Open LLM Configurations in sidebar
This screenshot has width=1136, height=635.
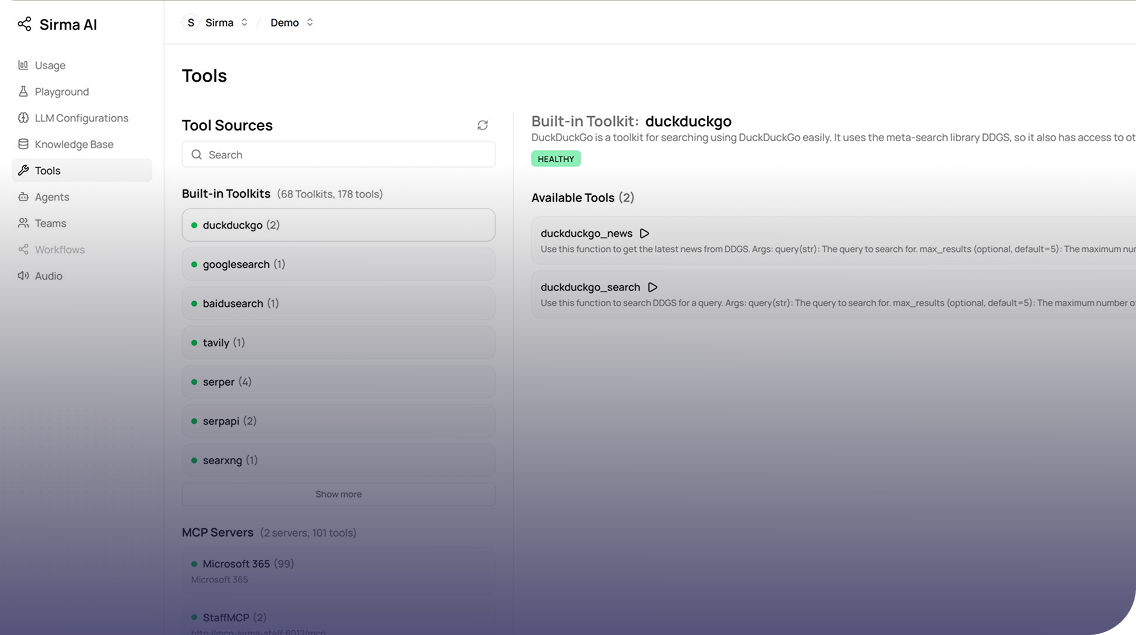81,118
